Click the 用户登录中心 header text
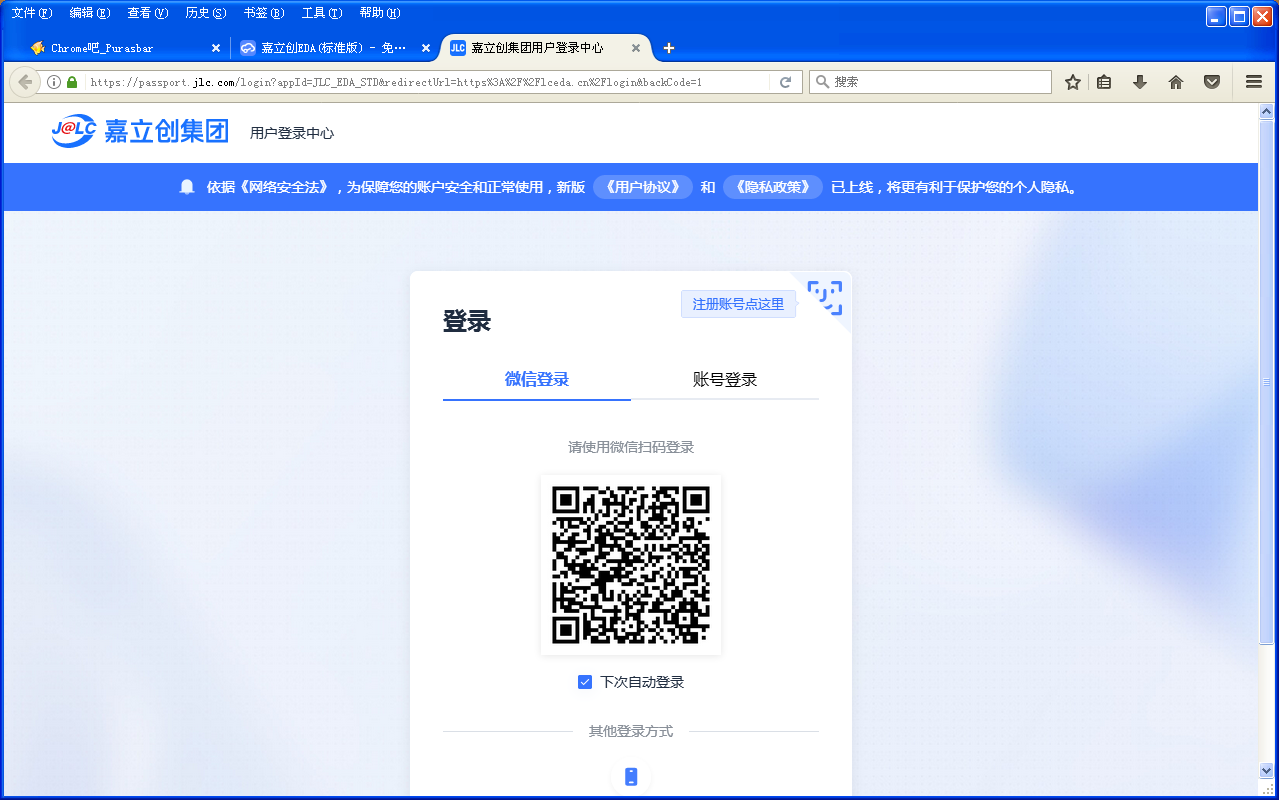The height and width of the screenshot is (800, 1279). (x=292, y=133)
